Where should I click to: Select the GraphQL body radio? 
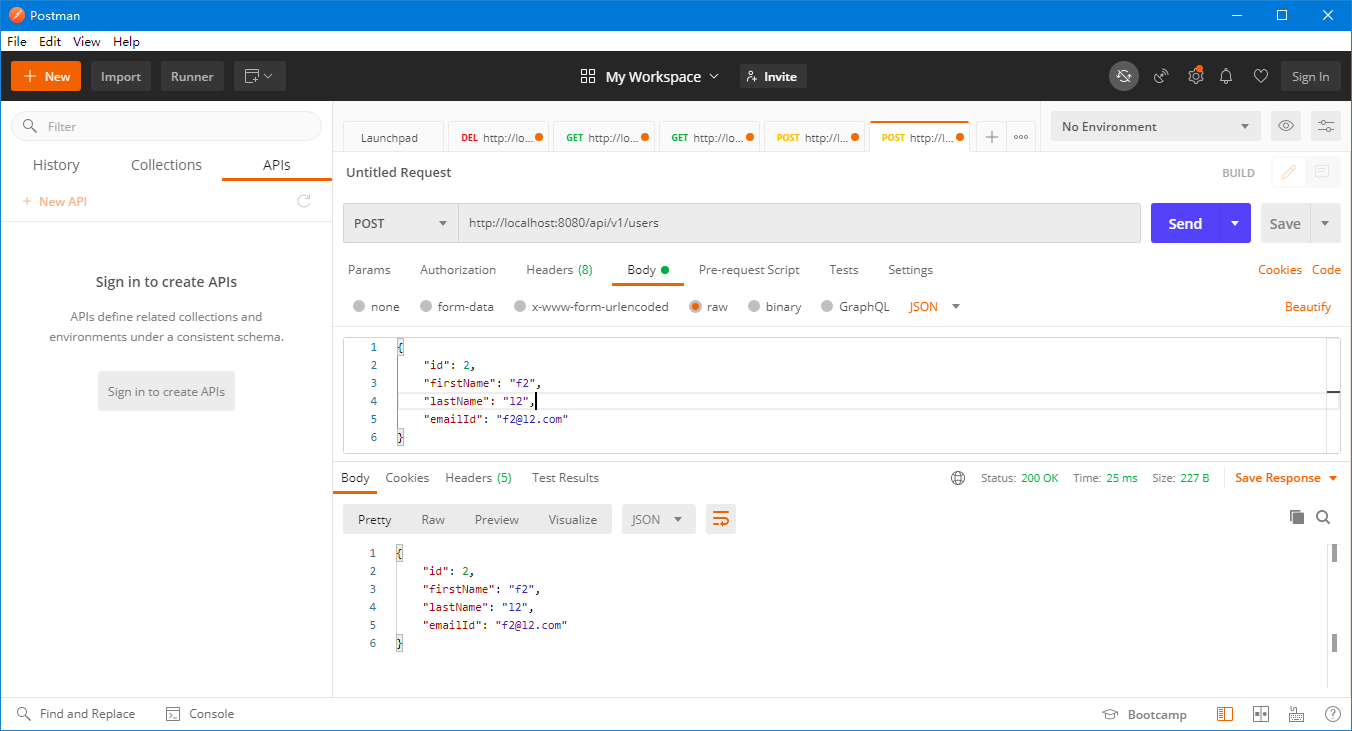tap(827, 307)
